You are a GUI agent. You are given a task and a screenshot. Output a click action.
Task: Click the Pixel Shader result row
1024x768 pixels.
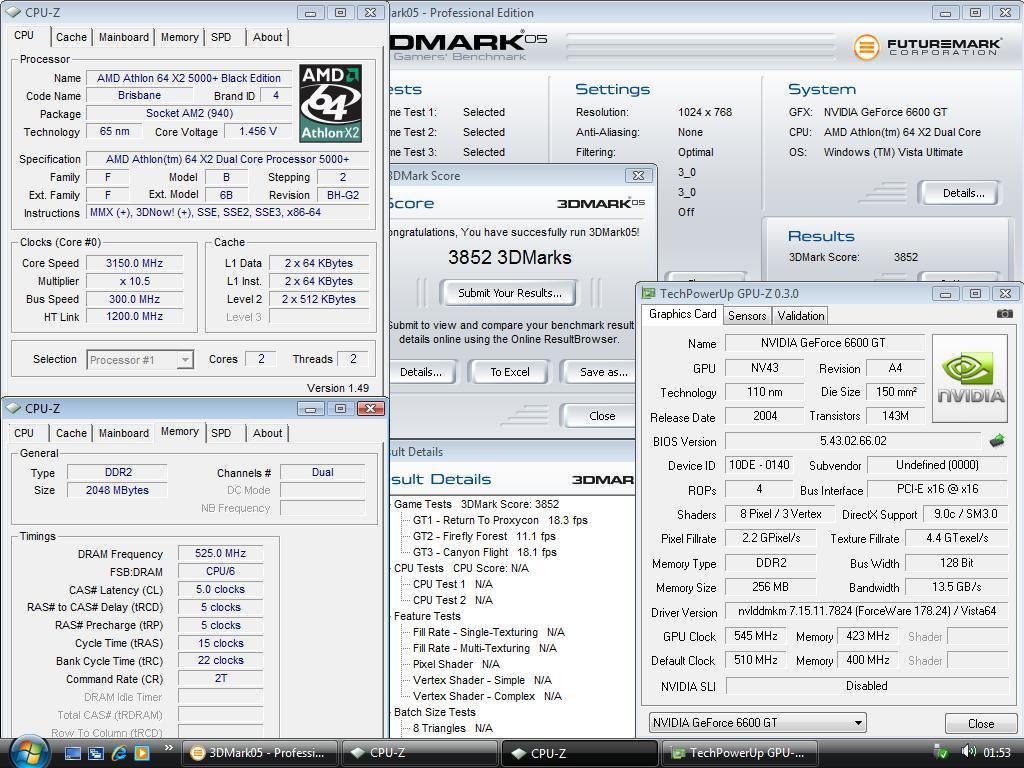point(456,664)
